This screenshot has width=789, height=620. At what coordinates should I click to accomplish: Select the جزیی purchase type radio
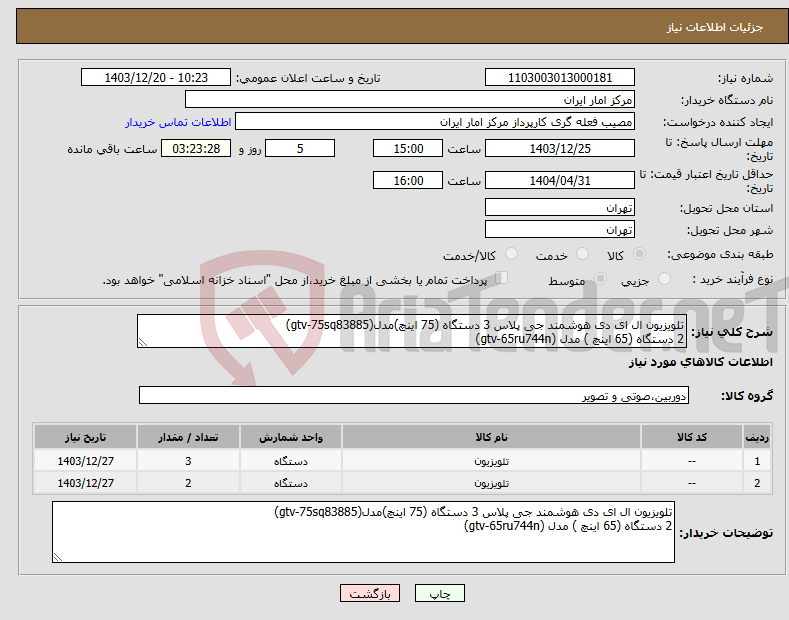664,279
